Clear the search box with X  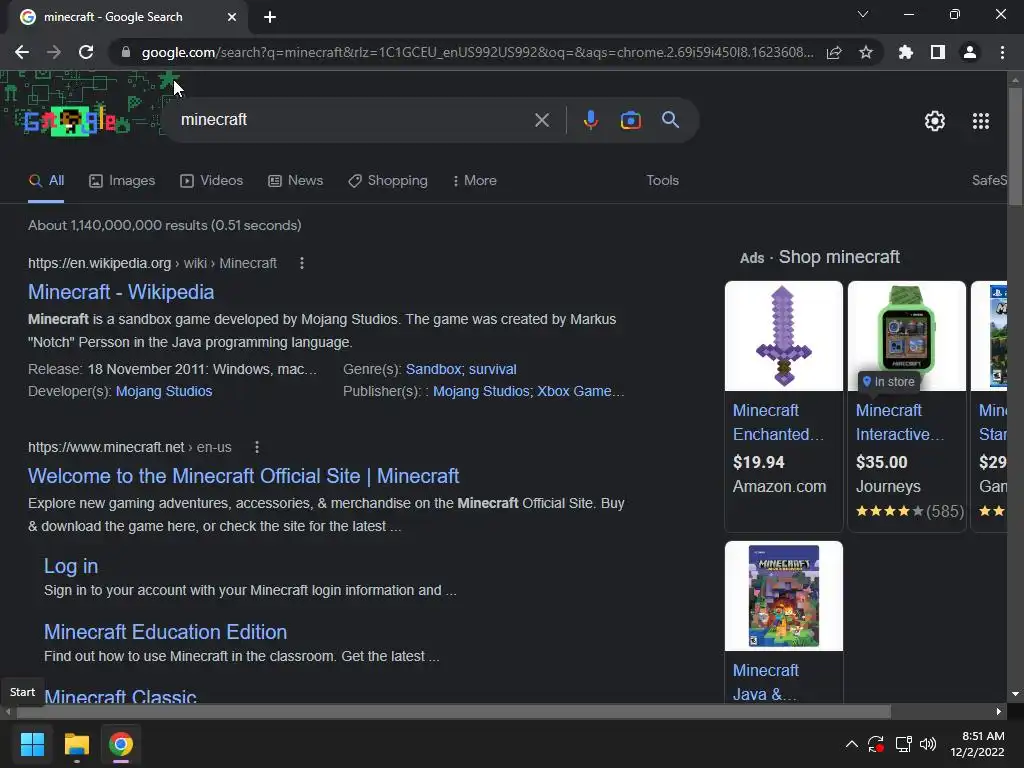click(541, 120)
